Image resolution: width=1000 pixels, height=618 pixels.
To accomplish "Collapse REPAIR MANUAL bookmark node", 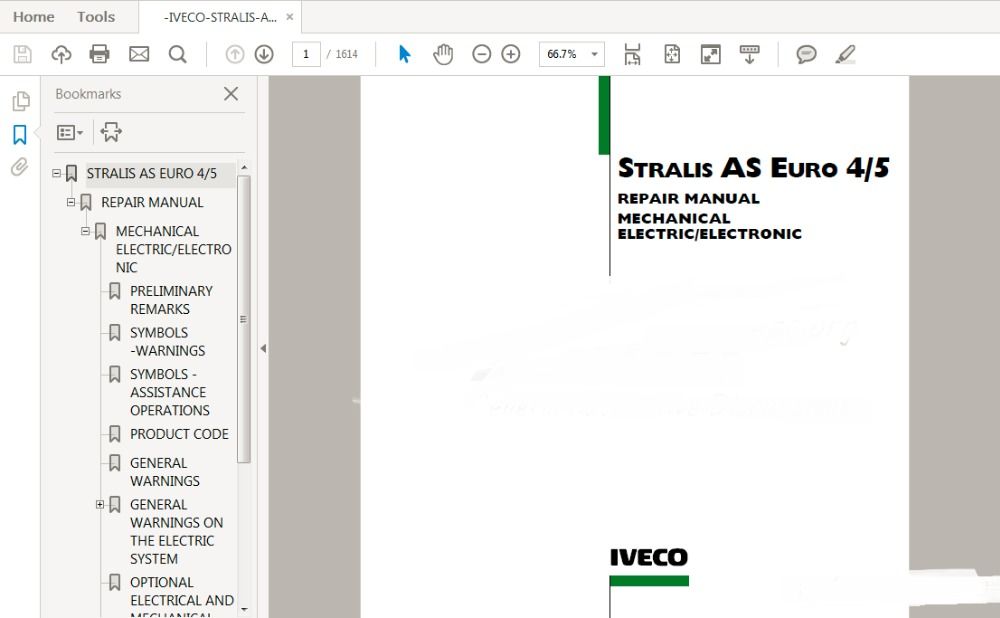I will 71,202.
